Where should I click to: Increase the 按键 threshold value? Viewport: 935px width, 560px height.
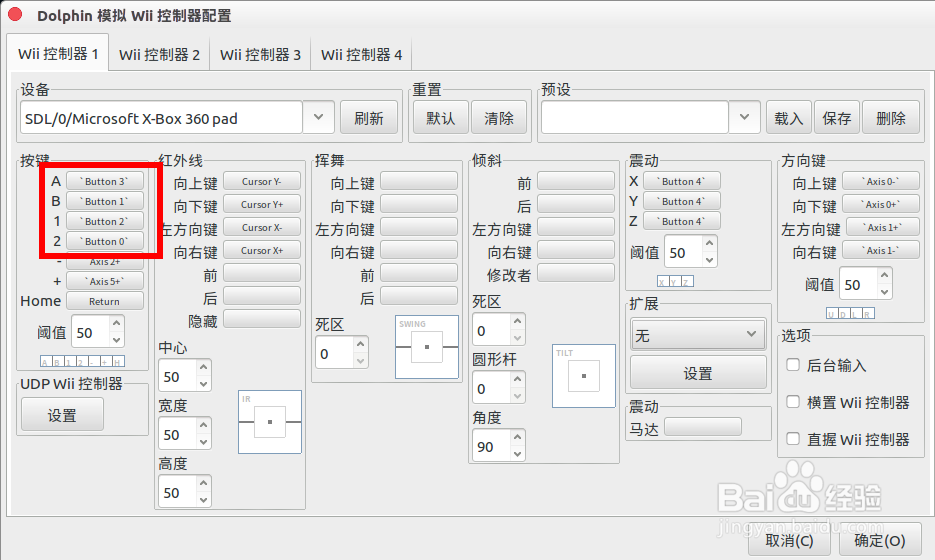coord(117,323)
